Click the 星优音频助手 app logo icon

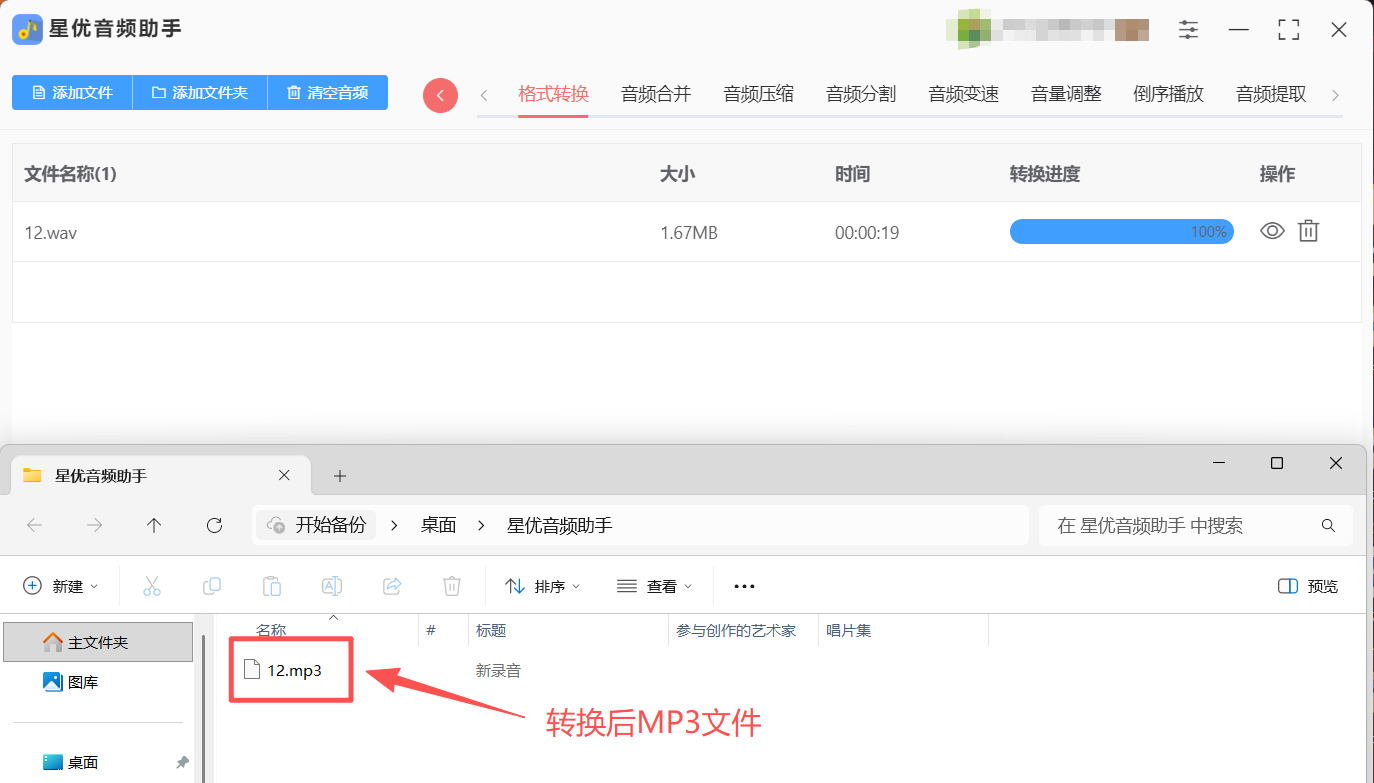pyautogui.click(x=27, y=29)
